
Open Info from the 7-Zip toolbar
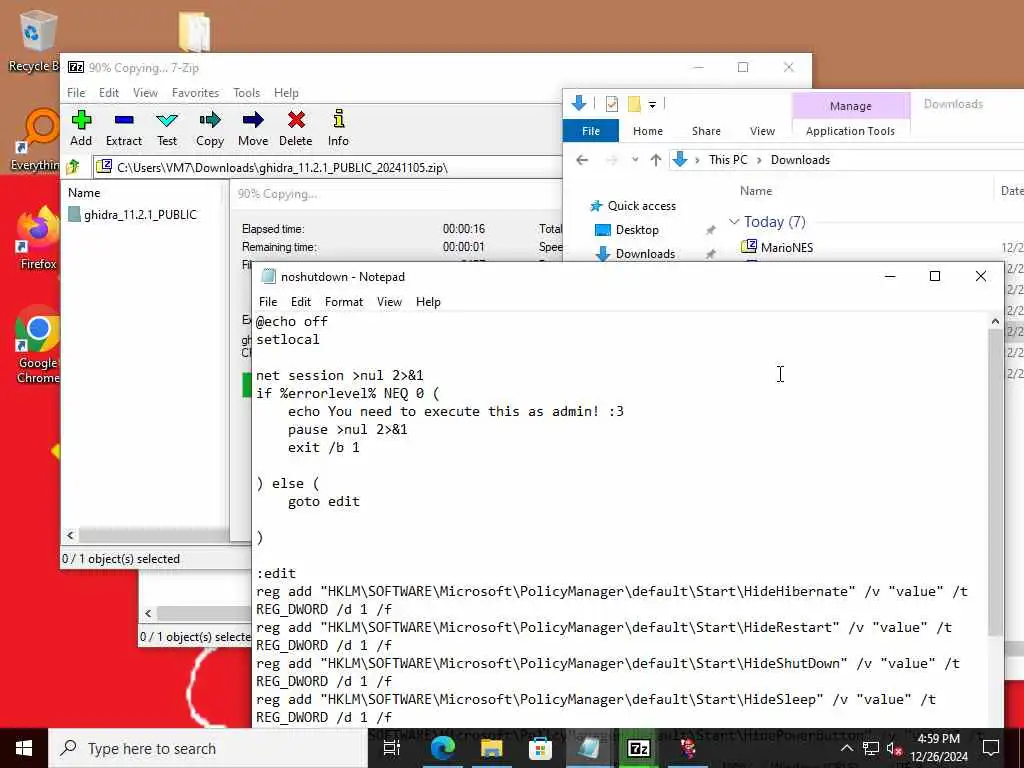pos(338,128)
